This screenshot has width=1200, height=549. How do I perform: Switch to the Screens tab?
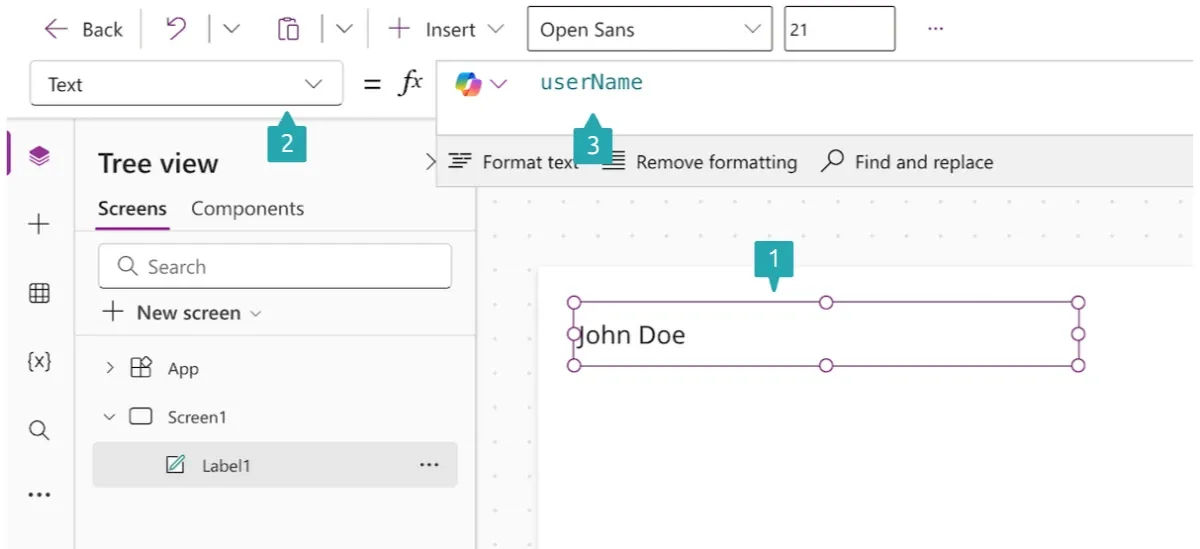tap(132, 209)
